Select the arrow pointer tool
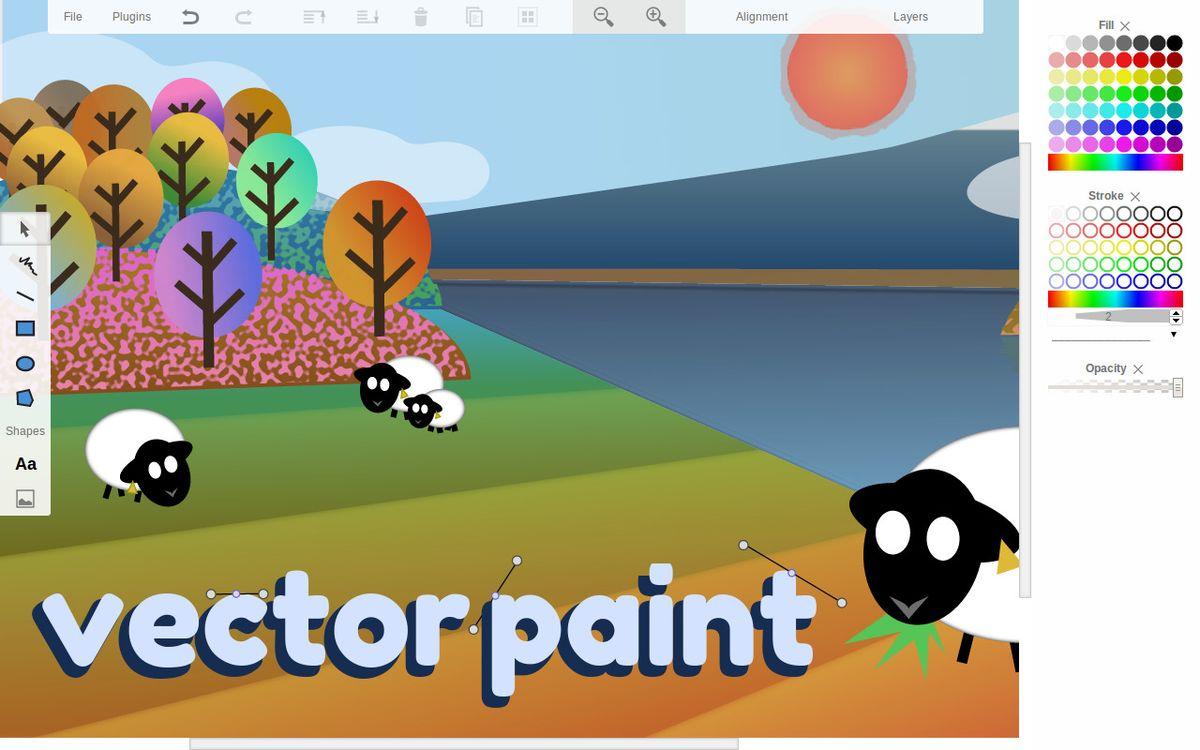 [x=25, y=229]
